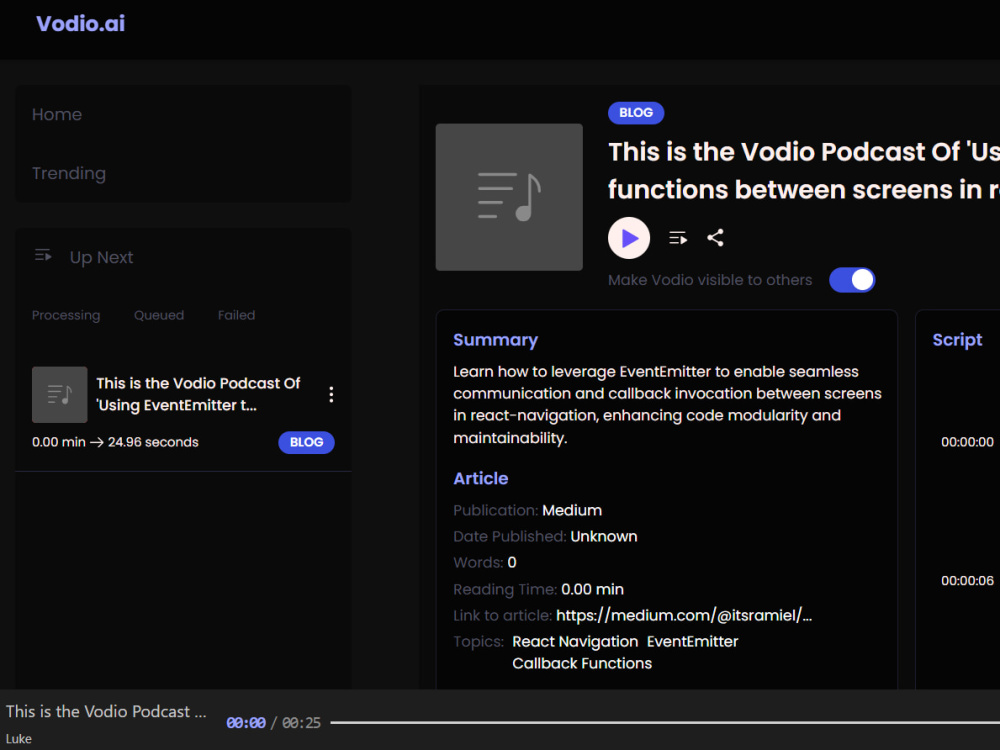Click the 00:25 total duration in the player
The image size is (1000, 750).
[301, 723]
